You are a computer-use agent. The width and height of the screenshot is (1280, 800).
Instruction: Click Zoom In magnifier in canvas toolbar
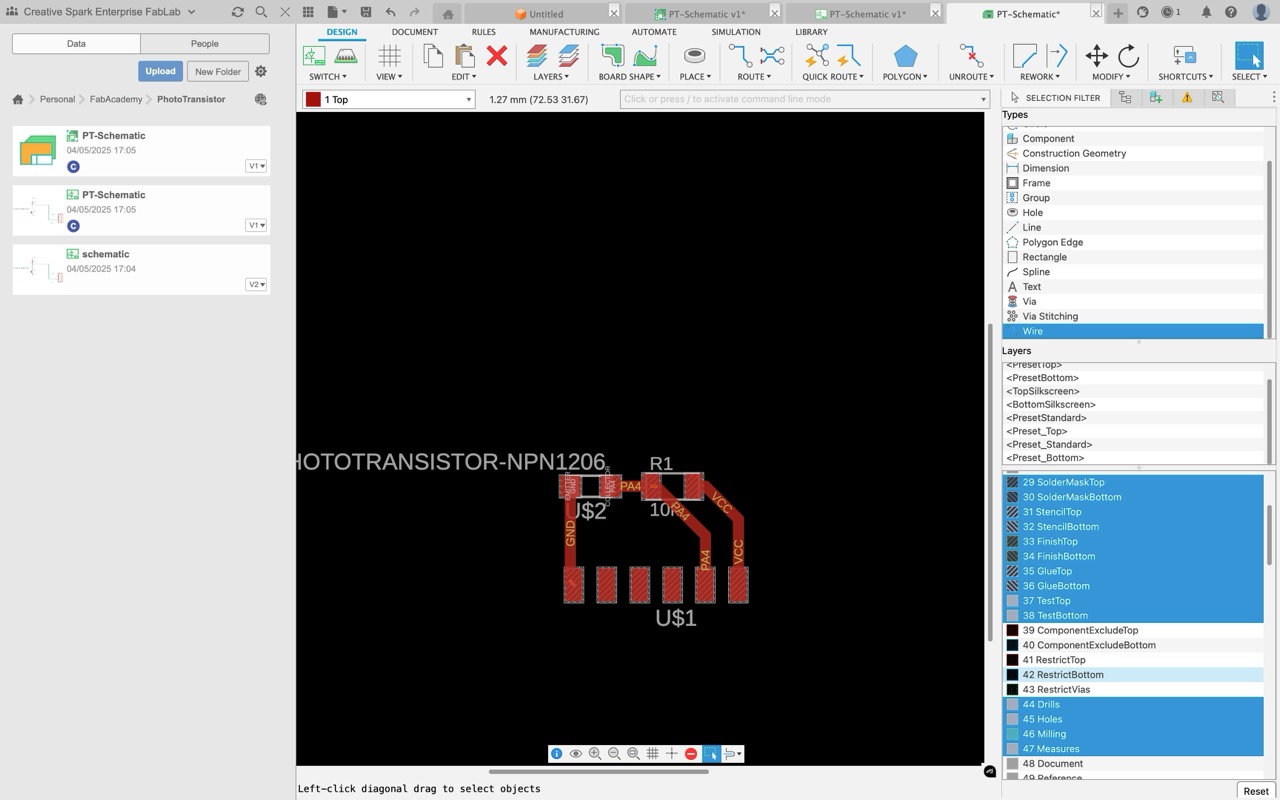click(x=595, y=754)
